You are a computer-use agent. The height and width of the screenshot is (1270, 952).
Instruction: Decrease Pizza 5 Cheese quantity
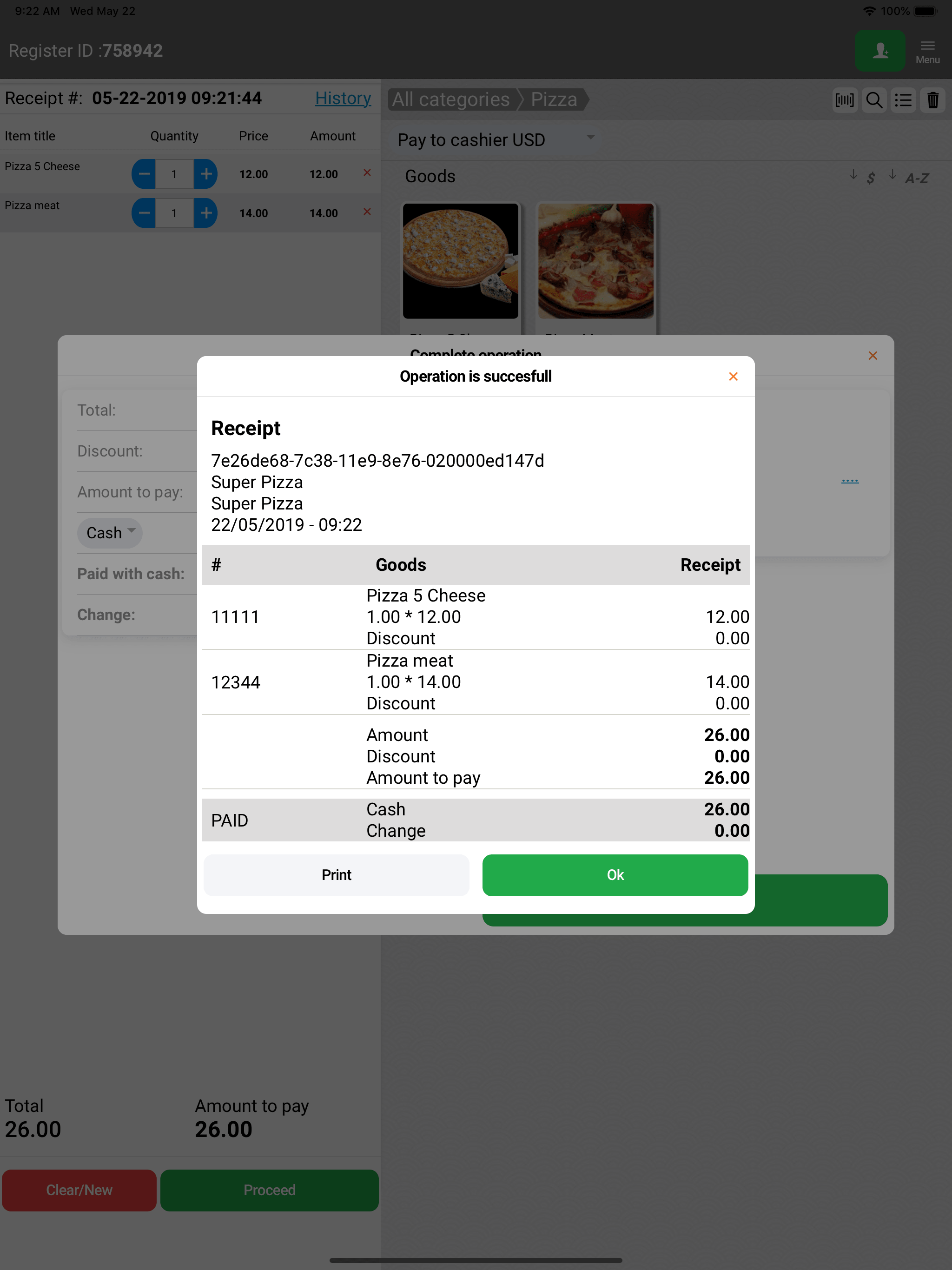144,174
